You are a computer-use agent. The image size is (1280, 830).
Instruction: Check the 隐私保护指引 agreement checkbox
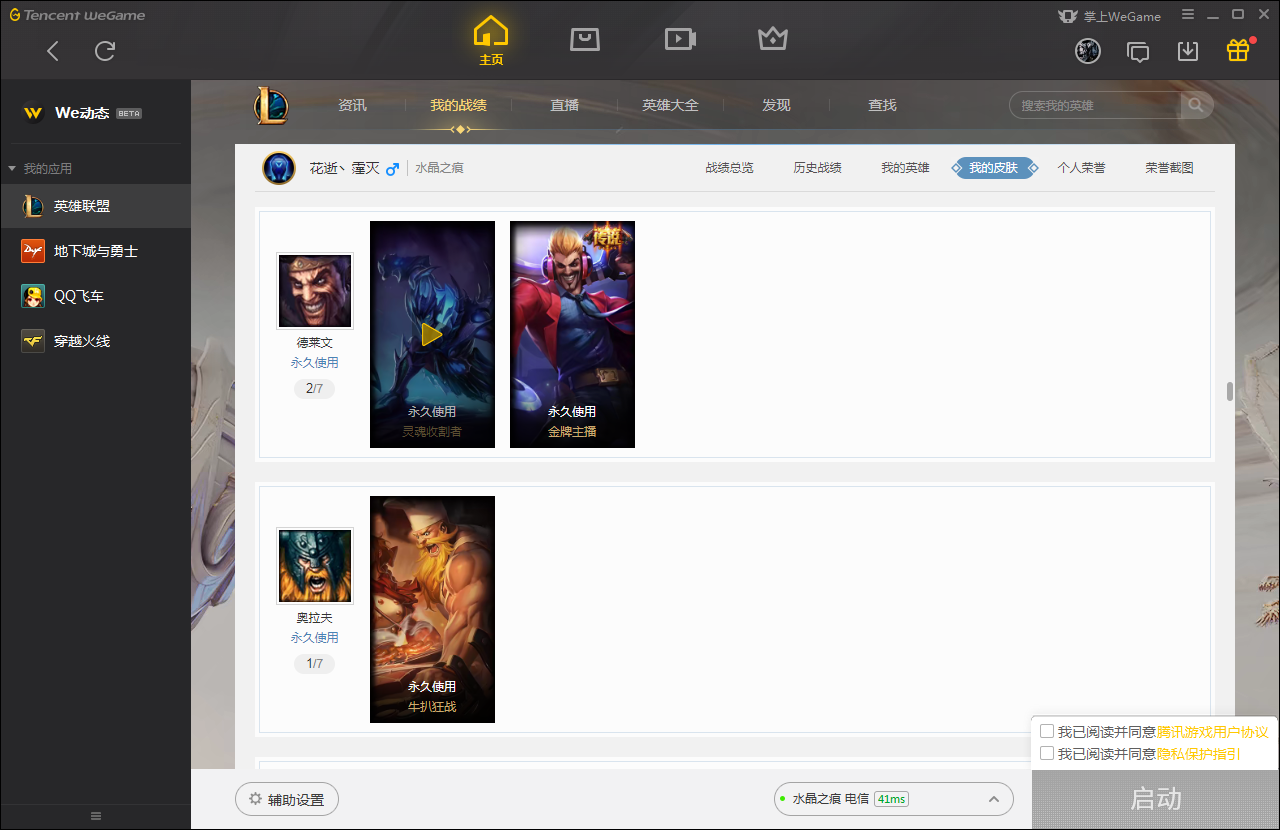coord(1047,753)
